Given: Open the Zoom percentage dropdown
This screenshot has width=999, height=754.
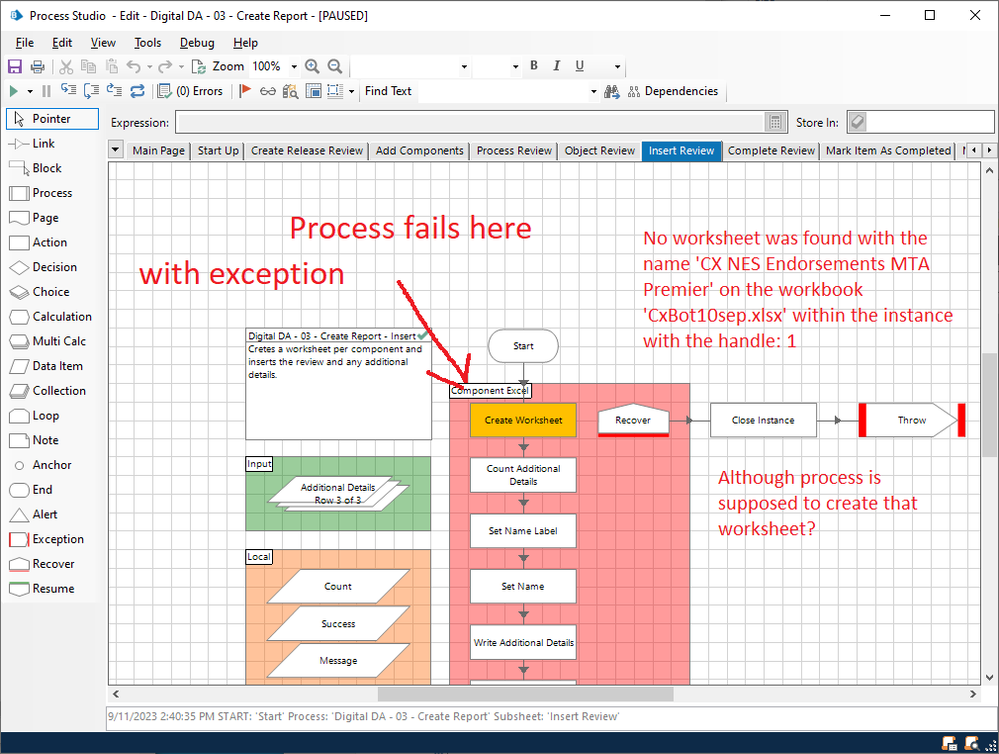Looking at the screenshot, I should click(294, 67).
